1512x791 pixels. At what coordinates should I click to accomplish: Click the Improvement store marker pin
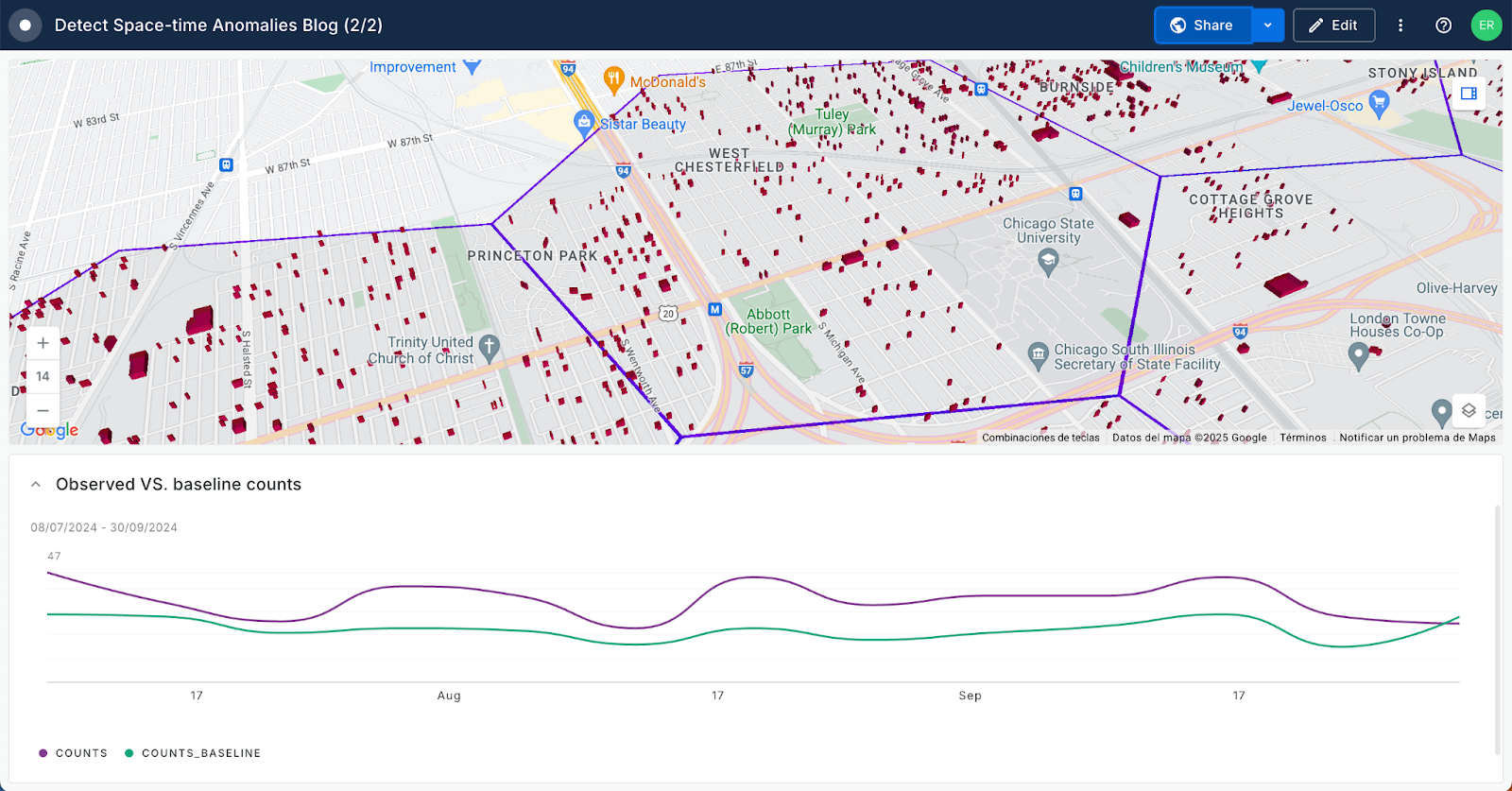[x=472, y=67]
